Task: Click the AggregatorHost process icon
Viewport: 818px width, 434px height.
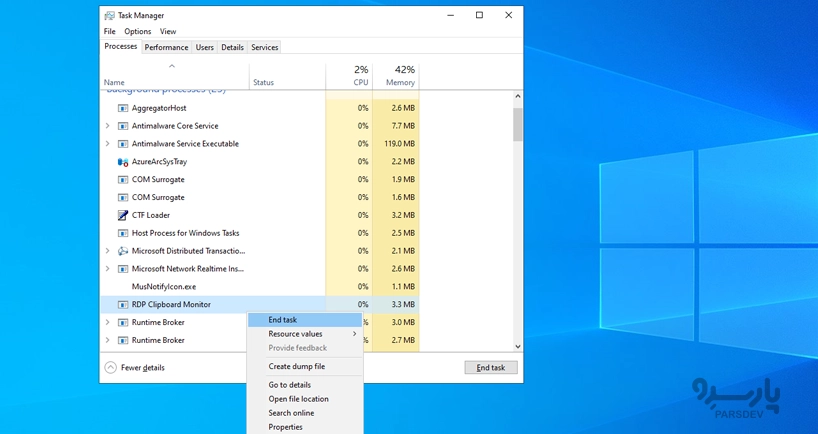Action: coord(123,108)
